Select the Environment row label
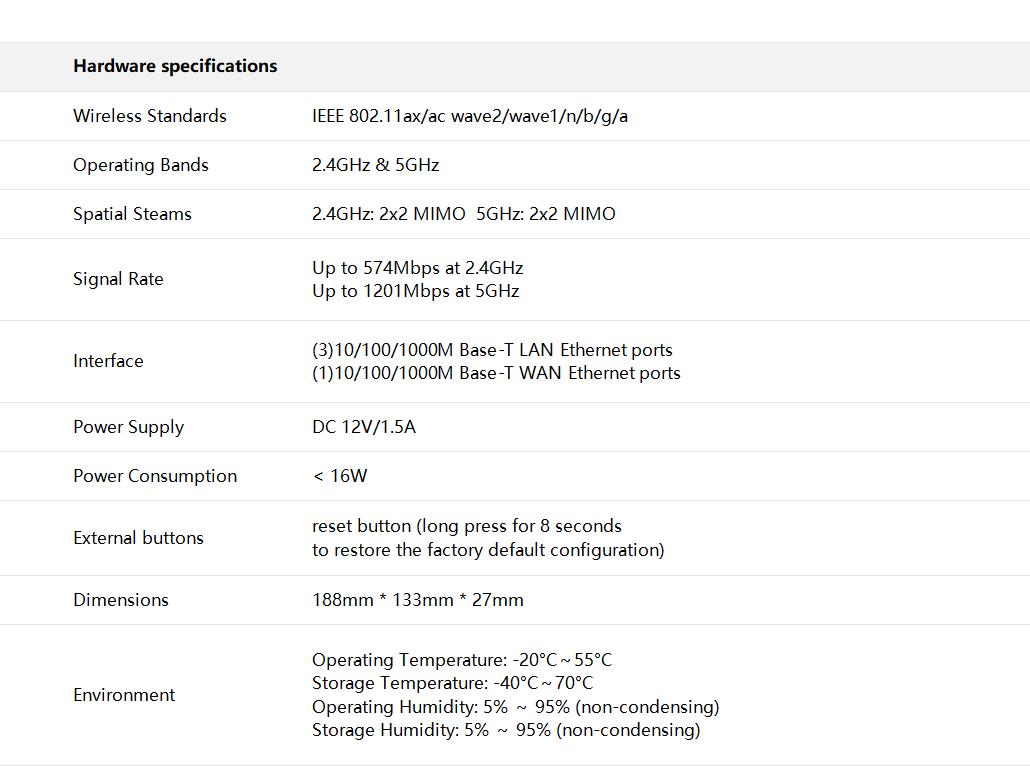The height and width of the screenshot is (766, 1030). click(x=124, y=695)
